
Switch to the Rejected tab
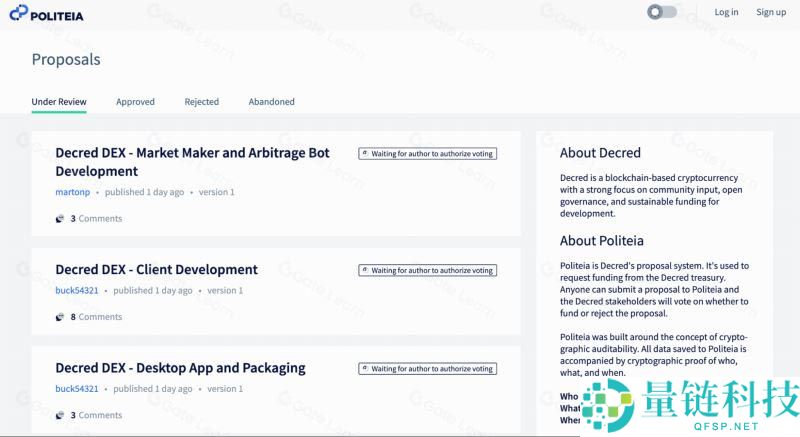click(202, 102)
